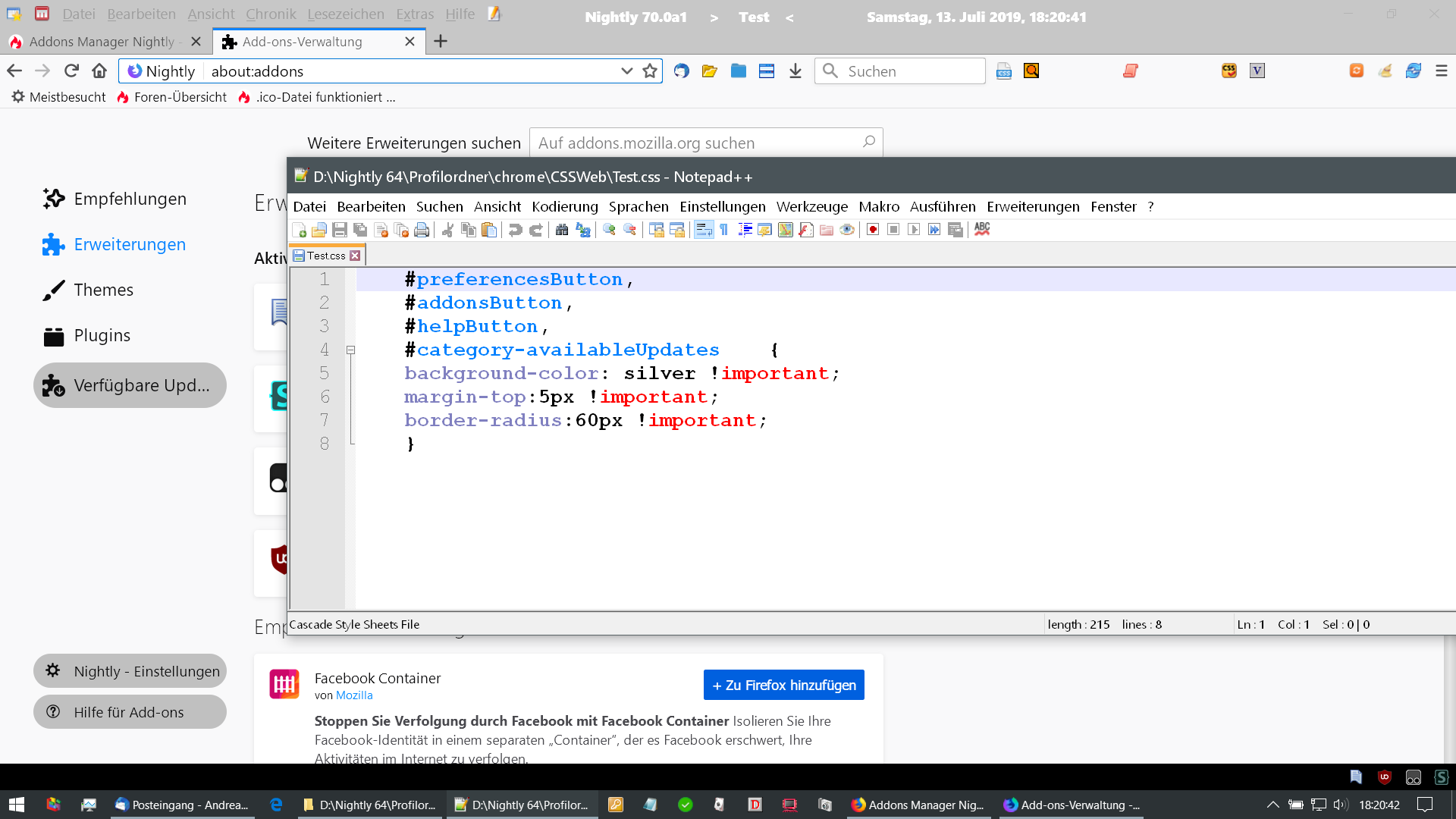Click the Find binoculars icon
Viewport: 1456px width, 819px height.
[x=562, y=230]
